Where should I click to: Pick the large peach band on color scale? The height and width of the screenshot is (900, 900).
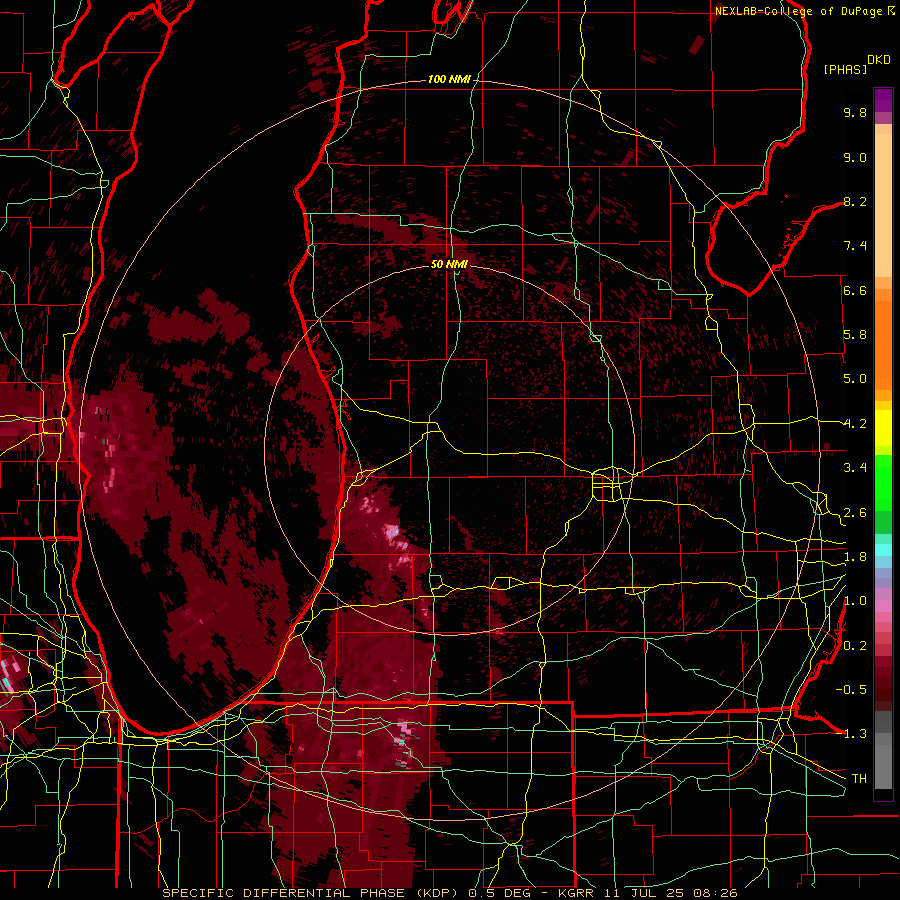click(883, 205)
